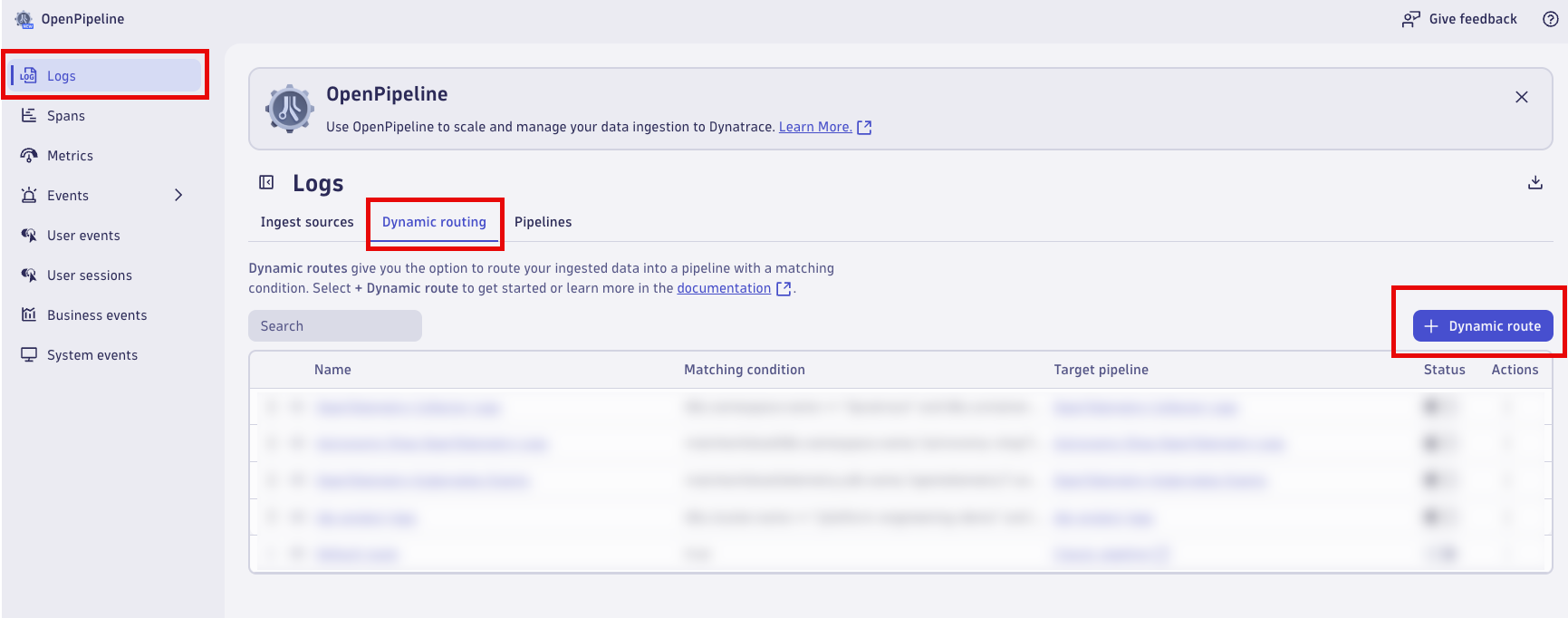
Task: Click the Logs sidebar icon
Action: (29, 75)
